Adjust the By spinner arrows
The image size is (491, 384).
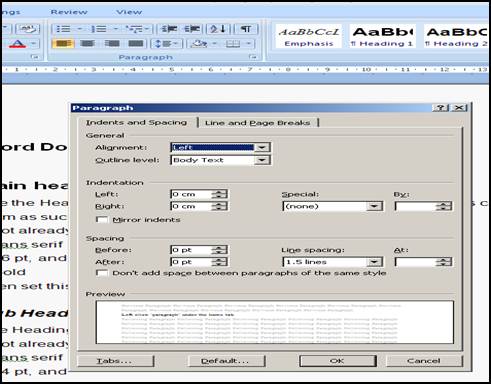(444, 206)
